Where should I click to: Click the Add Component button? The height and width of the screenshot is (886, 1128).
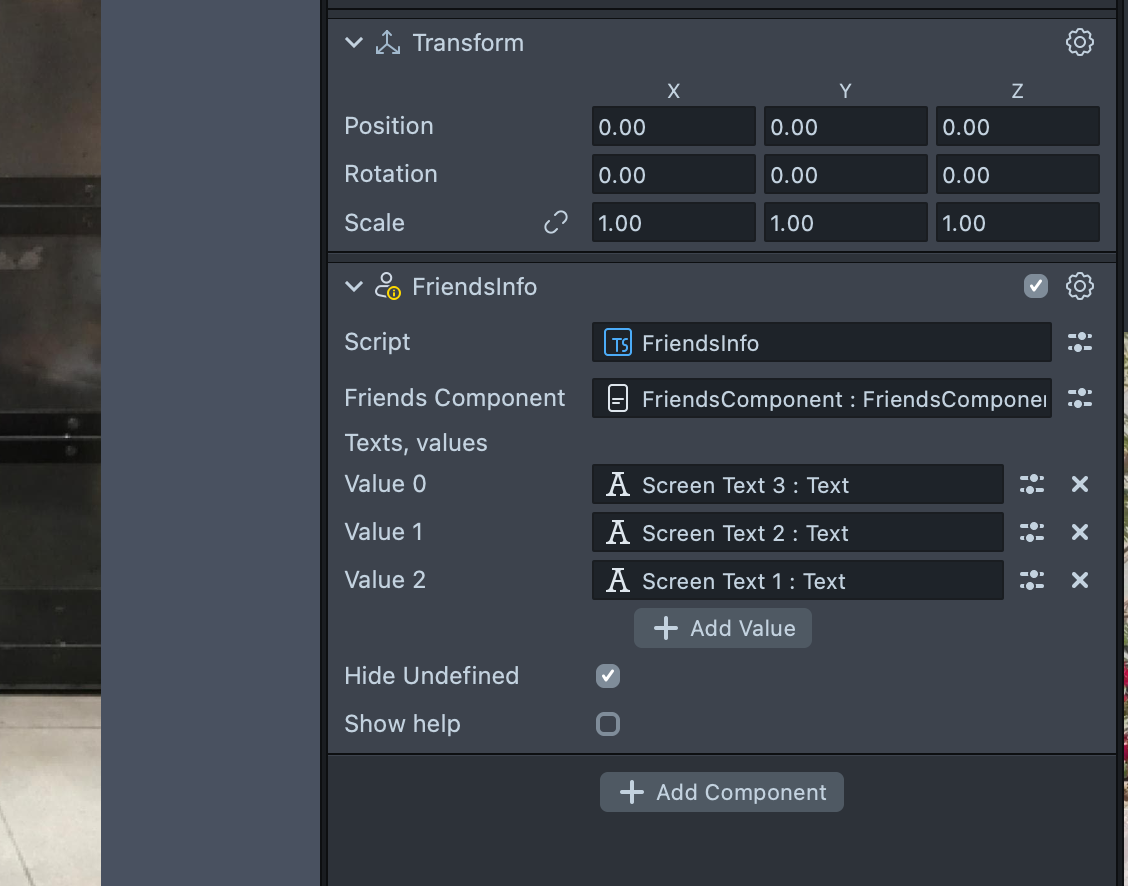pyautogui.click(x=721, y=793)
